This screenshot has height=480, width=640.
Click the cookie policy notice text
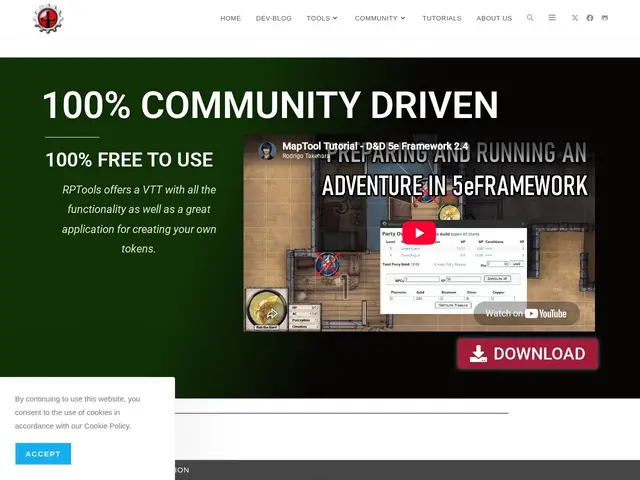coord(78,412)
